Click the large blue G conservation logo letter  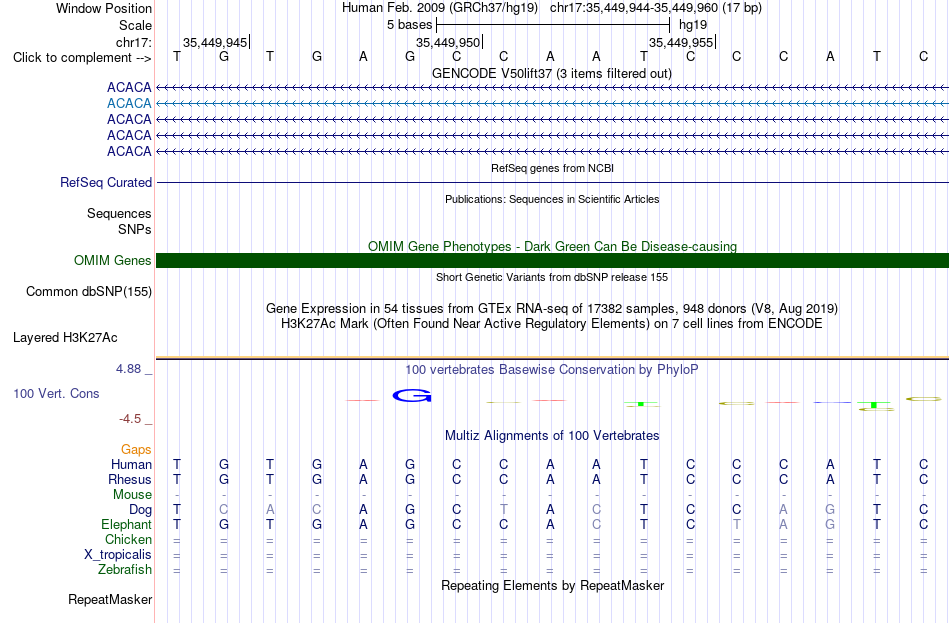click(412, 396)
